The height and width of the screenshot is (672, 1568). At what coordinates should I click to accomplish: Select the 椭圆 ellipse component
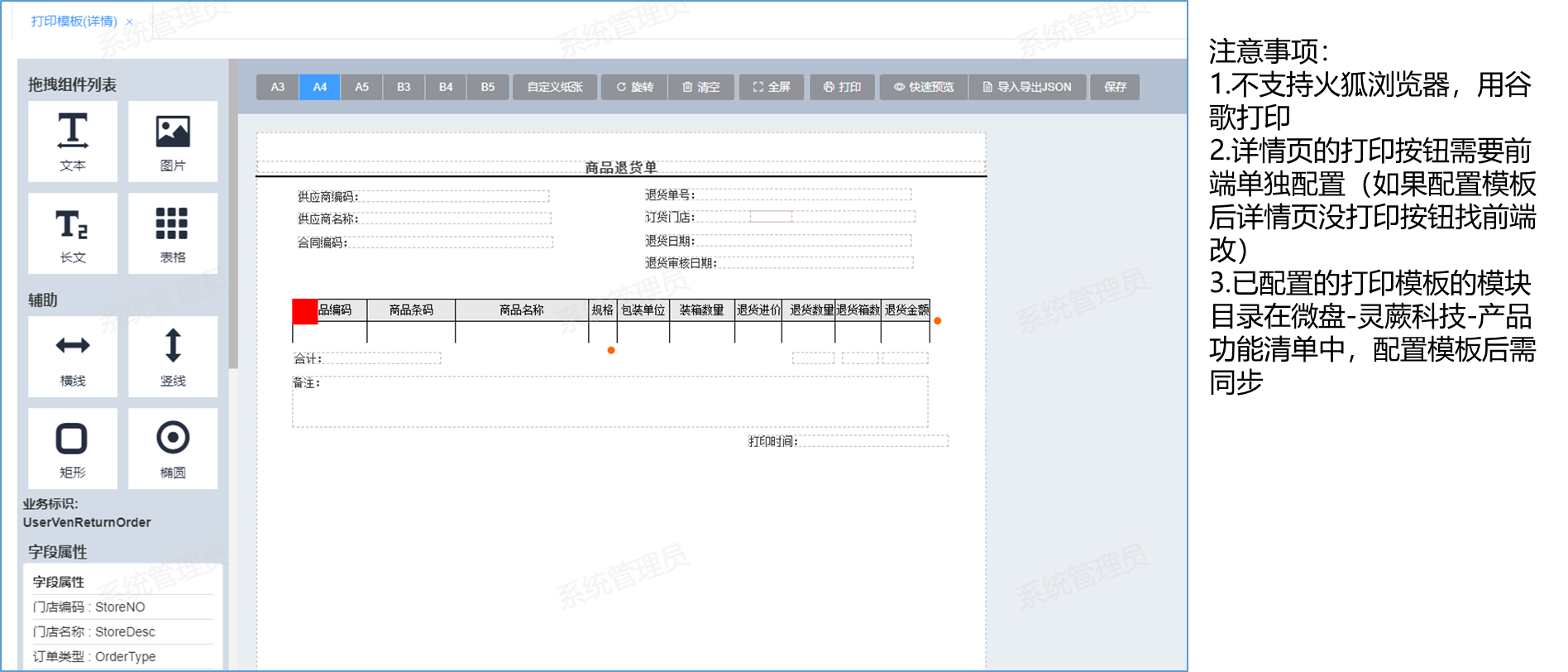173,449
